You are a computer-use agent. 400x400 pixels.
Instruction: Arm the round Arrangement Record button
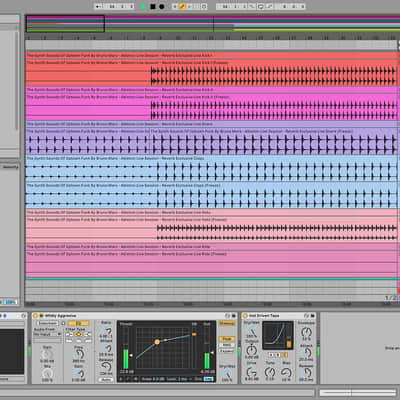click(x=162, y=6)
